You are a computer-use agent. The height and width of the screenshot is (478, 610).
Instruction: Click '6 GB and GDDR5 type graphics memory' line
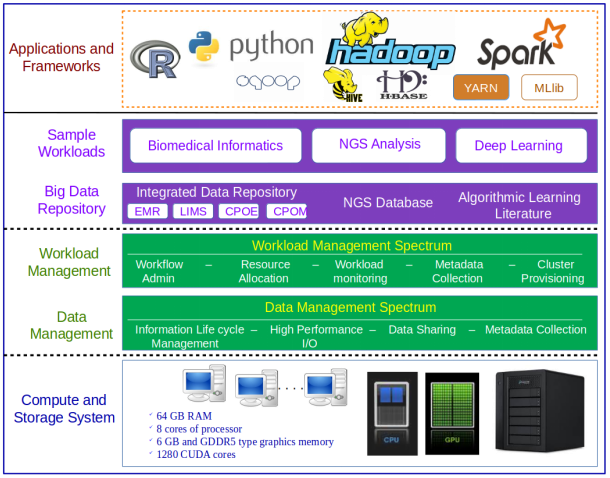click(x=245, y=442)
